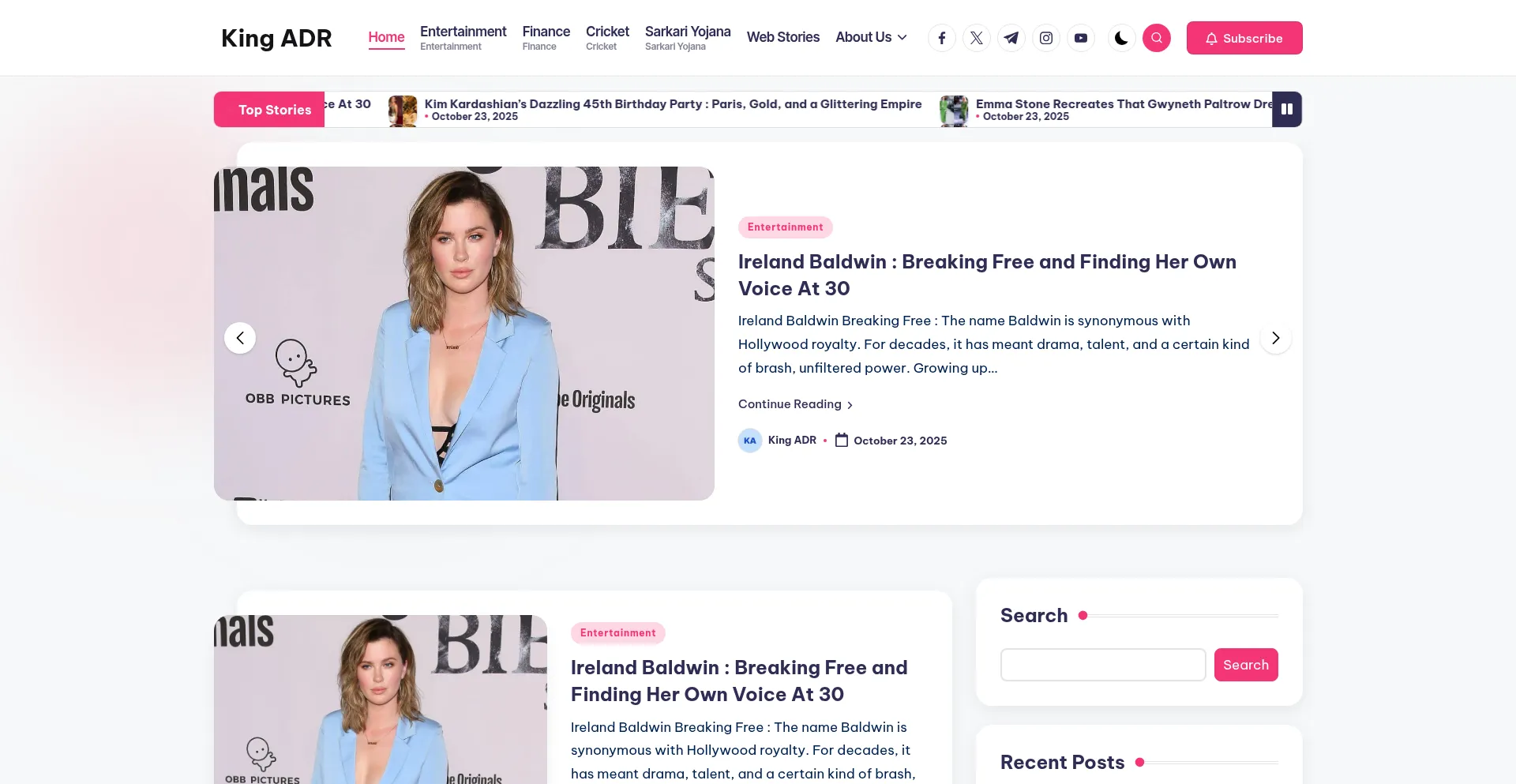Open the Facebook social icon
Screen dimensions: 1516x784
(942, 38)
